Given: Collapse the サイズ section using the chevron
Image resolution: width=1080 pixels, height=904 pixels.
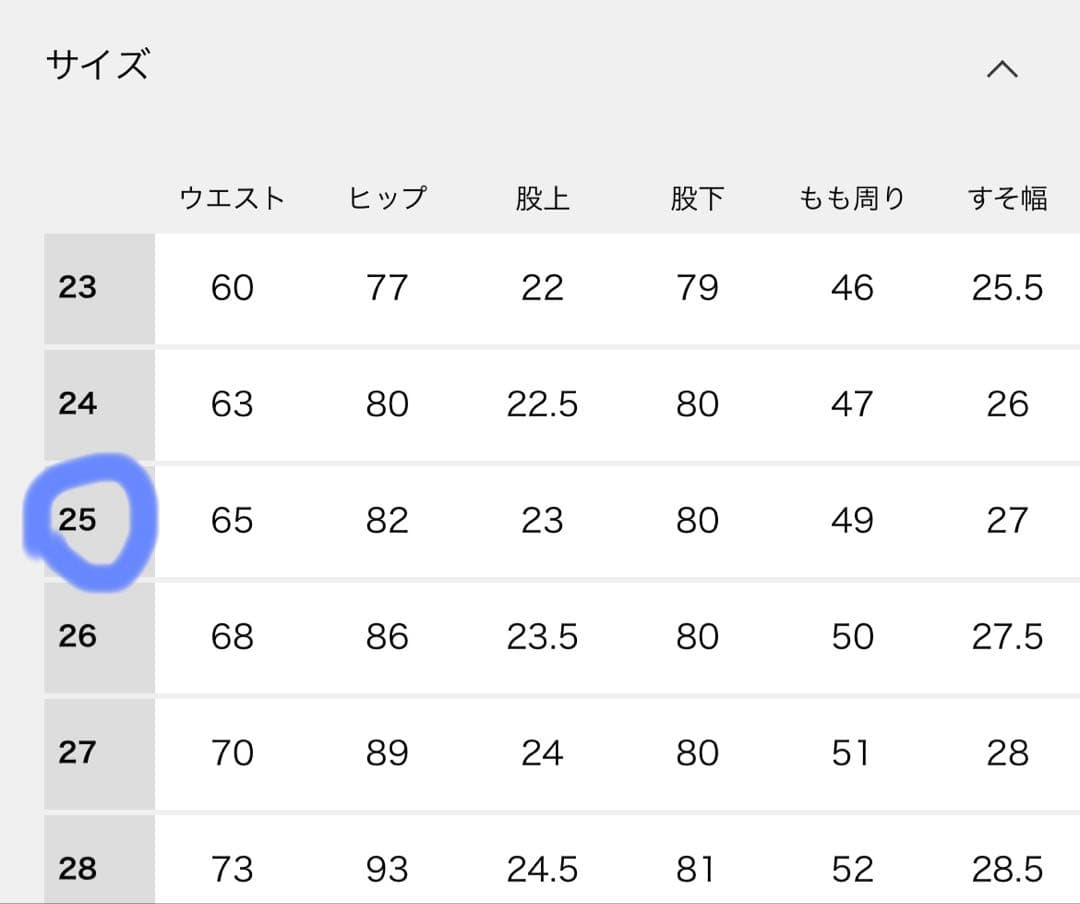Looking at the screenshot, I should tap(1003, 68).
